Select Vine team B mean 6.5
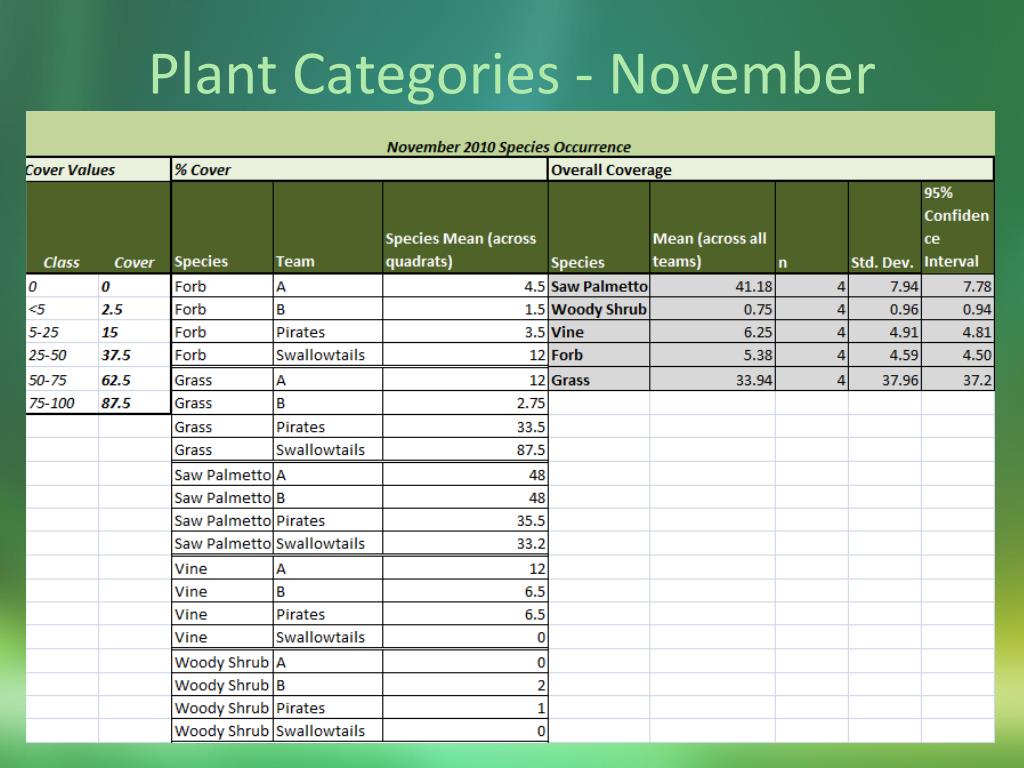 pos(465,592)
